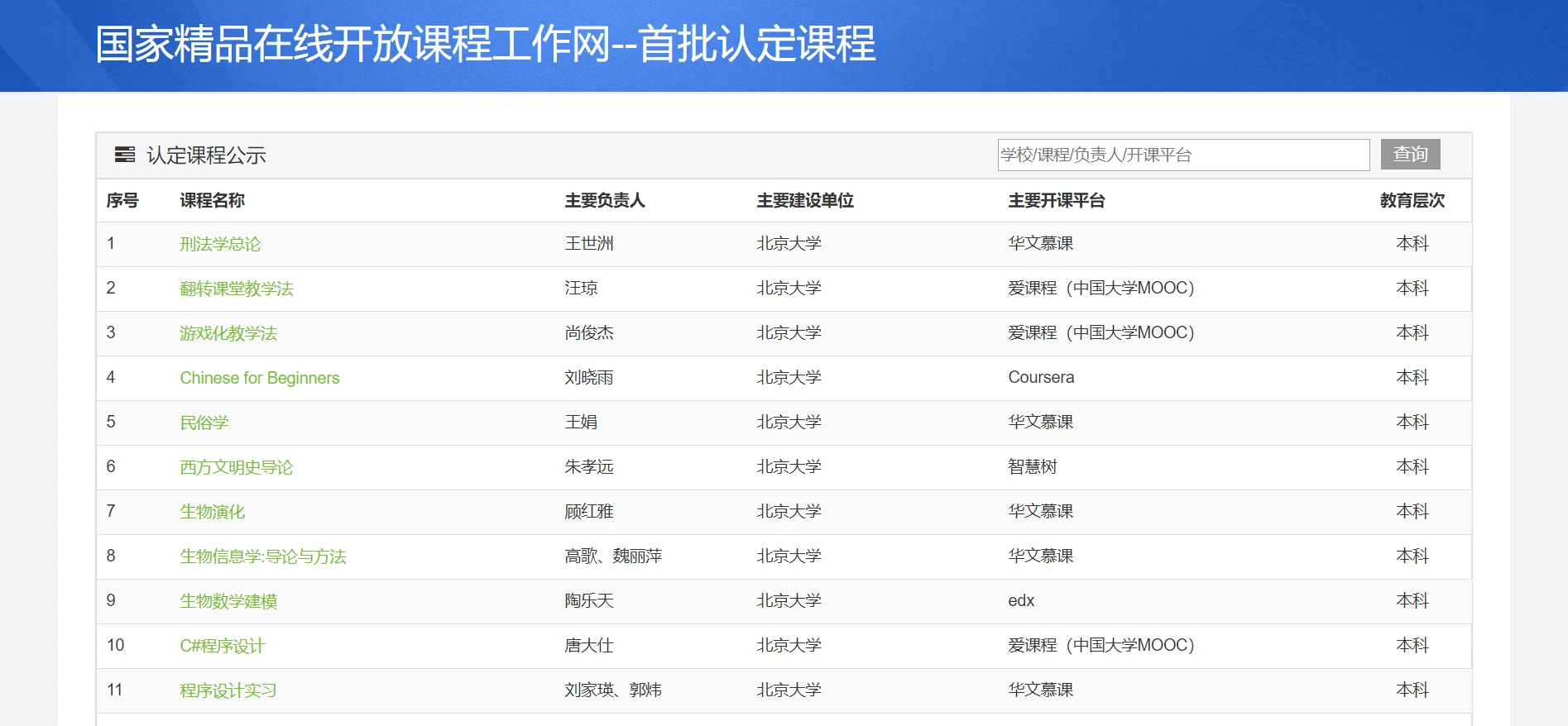Click the 序号 column header
Image resolution: width=1568 pixels, height=726 pixels.
tap(122, 200)
